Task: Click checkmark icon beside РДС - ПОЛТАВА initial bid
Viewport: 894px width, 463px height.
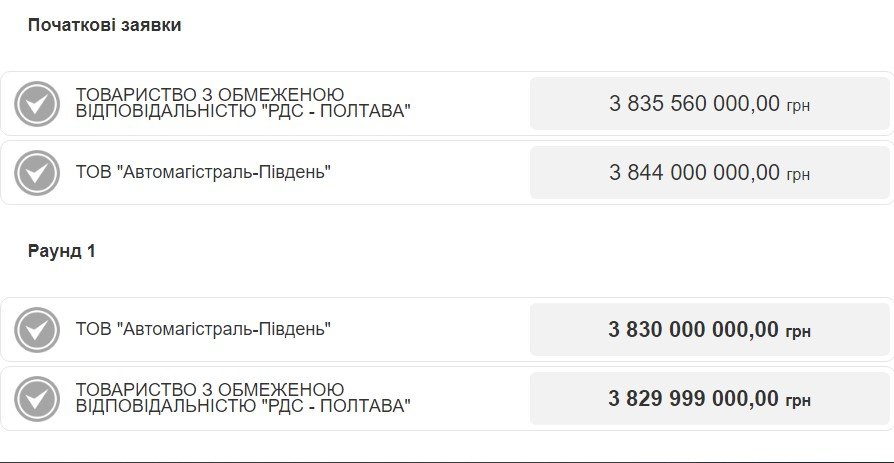Action: [38, 104]
